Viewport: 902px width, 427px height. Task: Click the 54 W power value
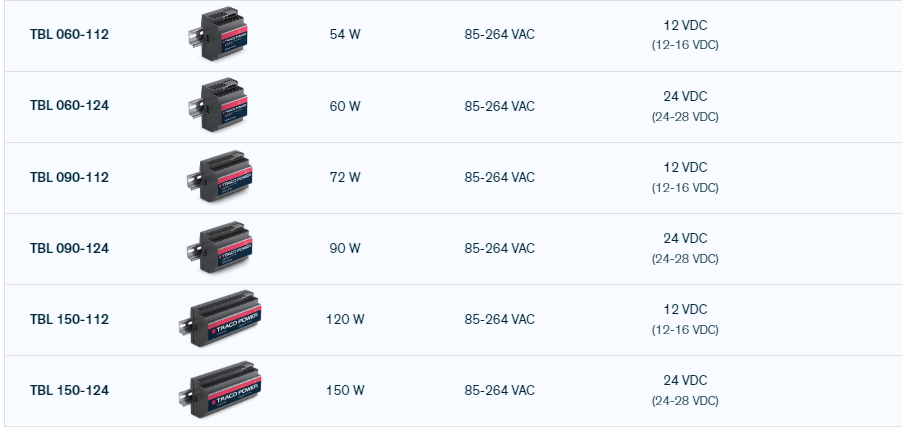(x=344, y=35)
